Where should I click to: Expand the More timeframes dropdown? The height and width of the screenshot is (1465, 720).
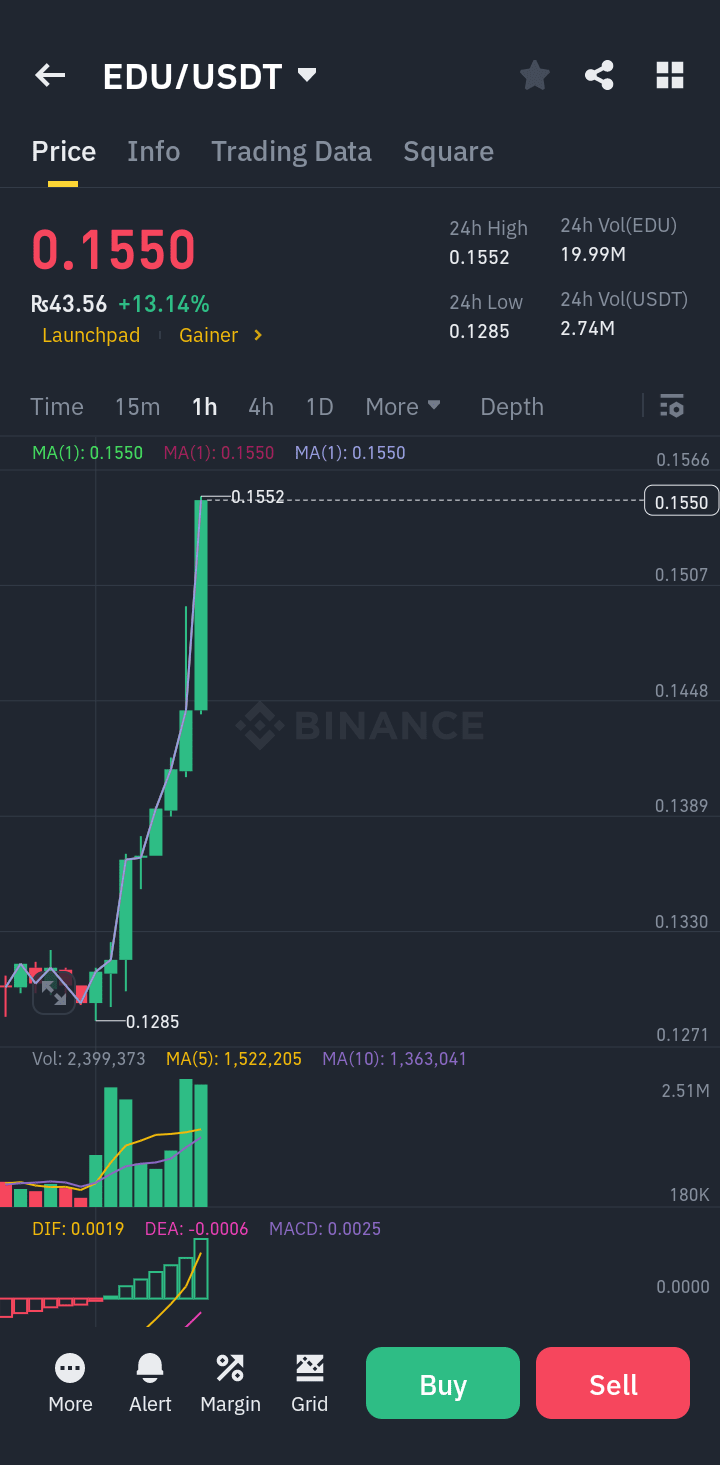pyautogui.click(x=403, y=407)
